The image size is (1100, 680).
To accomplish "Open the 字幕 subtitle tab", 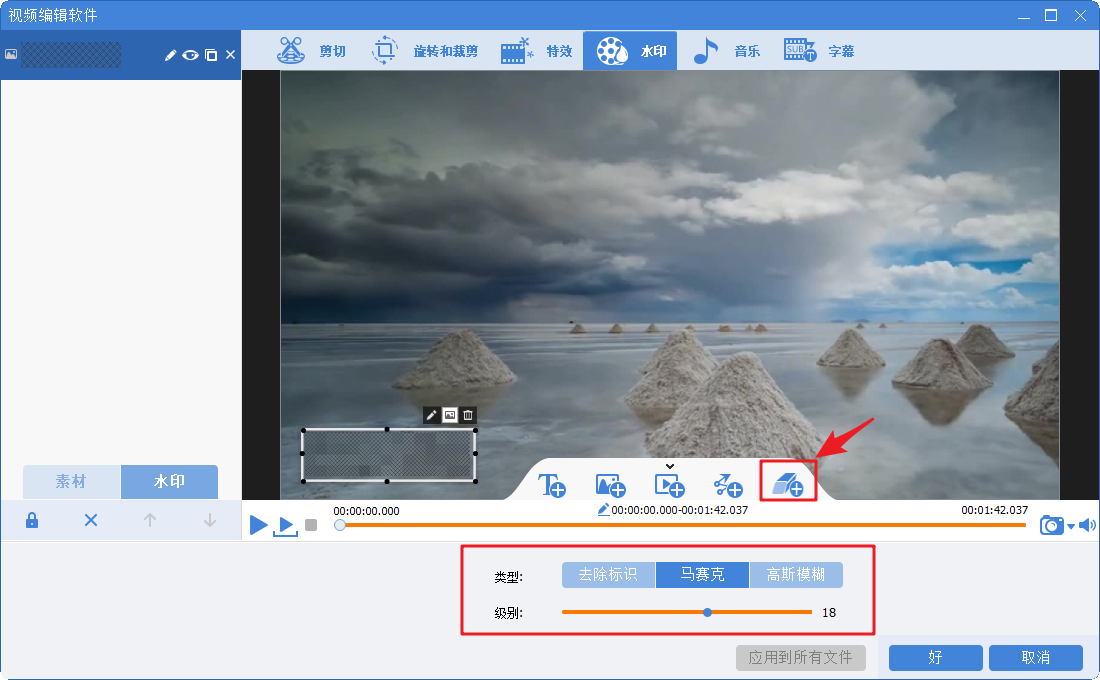I will (819, 51).
